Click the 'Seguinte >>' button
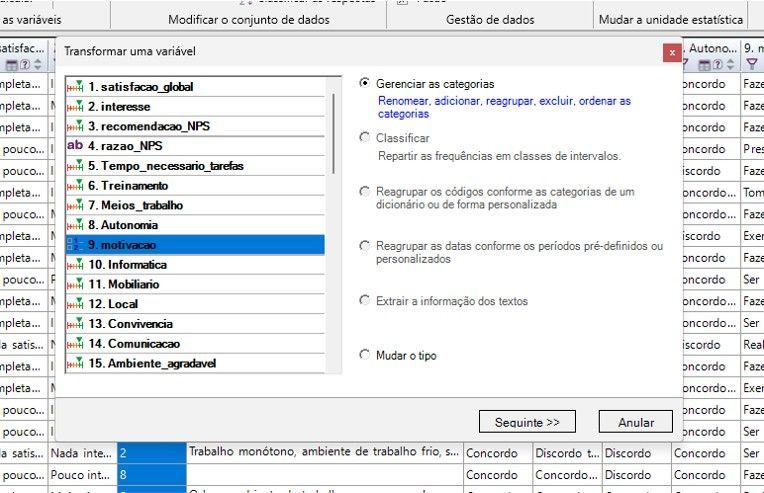764x493 pixels. [x=527, y=421]
